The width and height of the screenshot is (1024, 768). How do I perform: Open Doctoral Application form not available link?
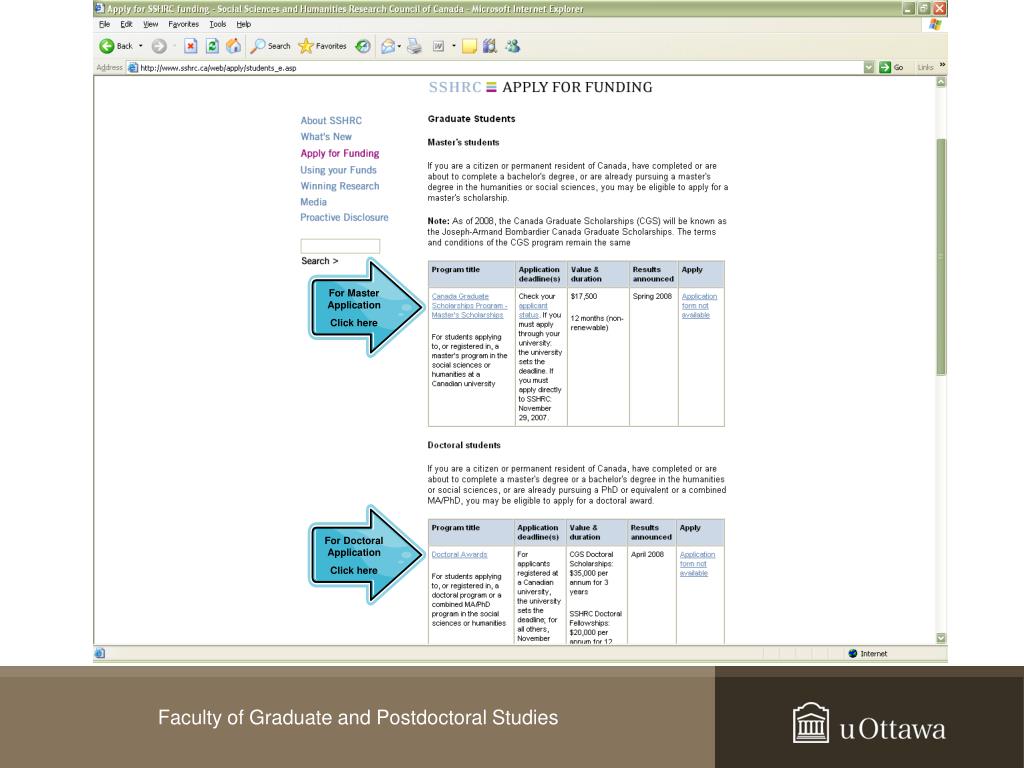coord(697,564)
